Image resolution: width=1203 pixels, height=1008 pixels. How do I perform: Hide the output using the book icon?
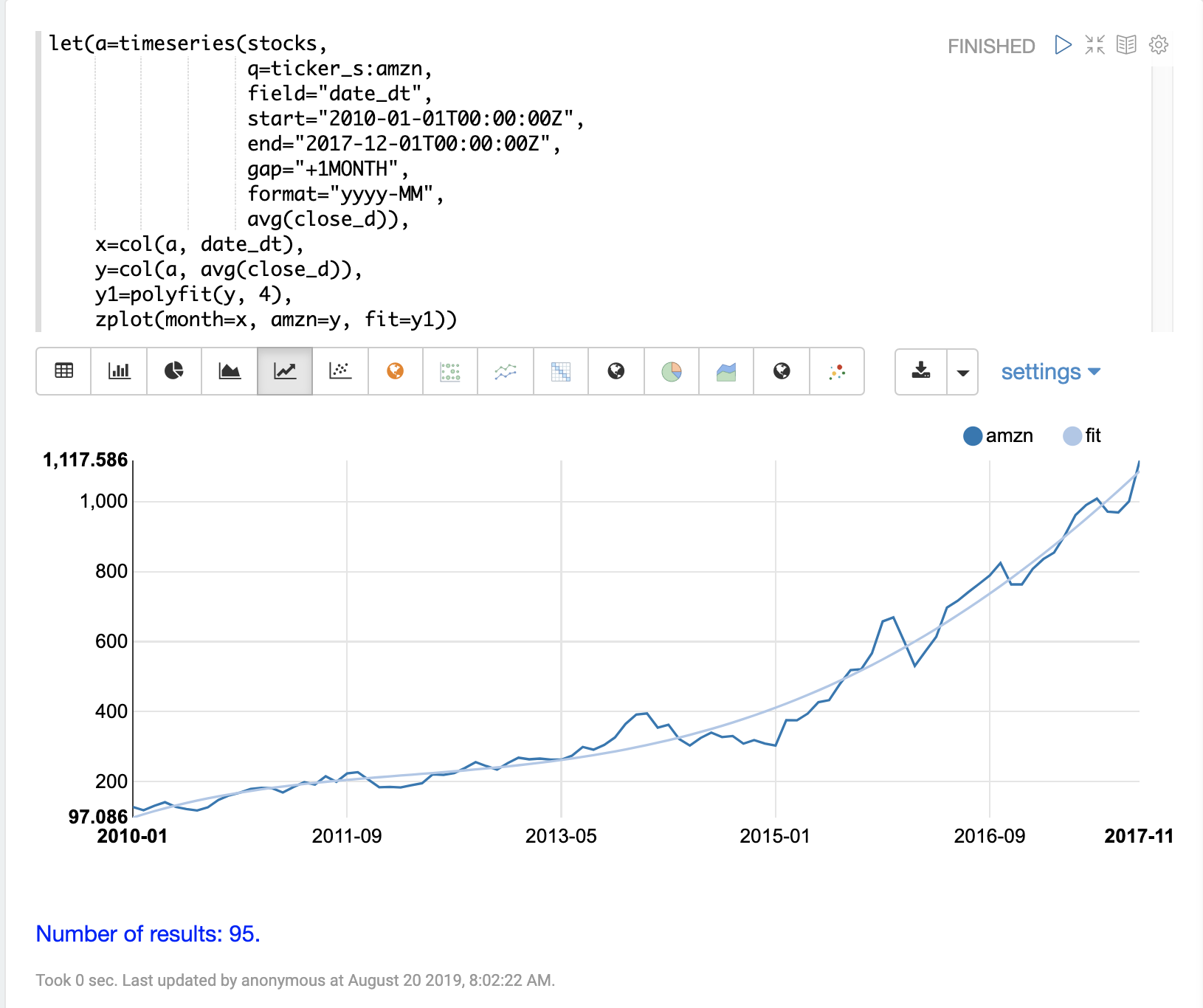pyautogui.click(x=1126, y=45)
